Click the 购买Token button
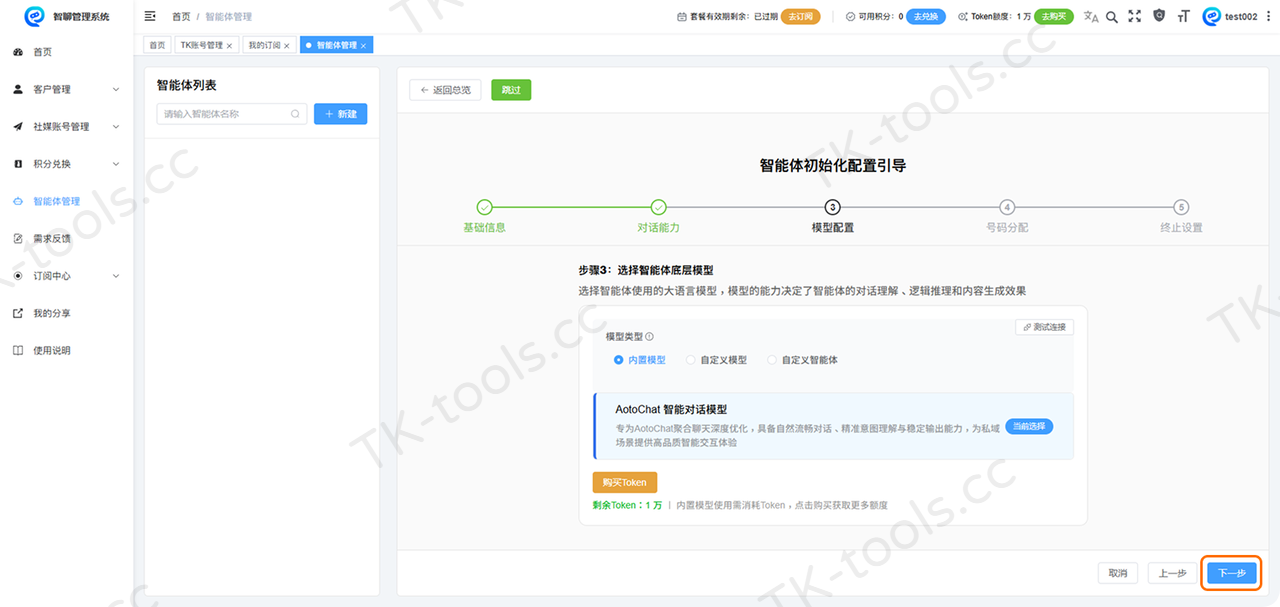This screenshot has height=607, width=1280. (x=625, y=482)
